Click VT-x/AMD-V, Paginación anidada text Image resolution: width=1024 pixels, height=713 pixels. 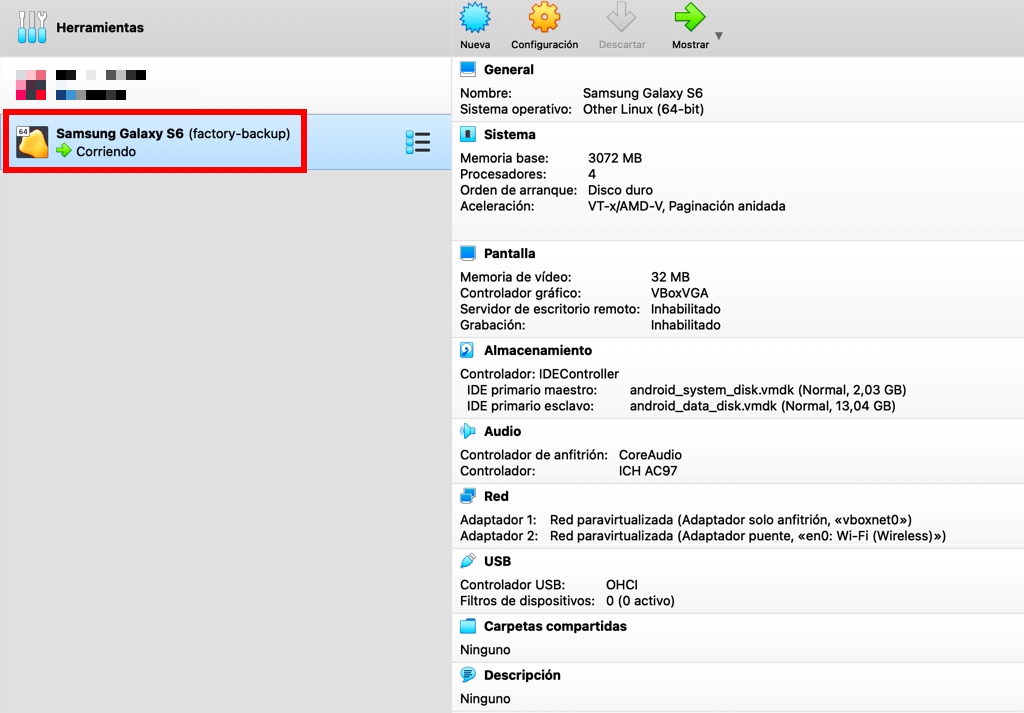click(x=686, y=206)
